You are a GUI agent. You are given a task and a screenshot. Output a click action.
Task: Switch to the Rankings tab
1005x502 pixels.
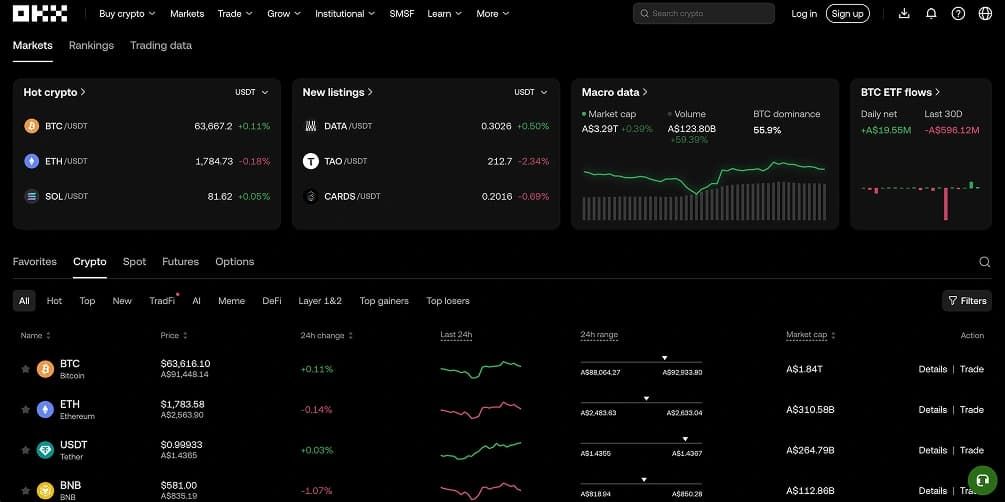click(92, 46)
